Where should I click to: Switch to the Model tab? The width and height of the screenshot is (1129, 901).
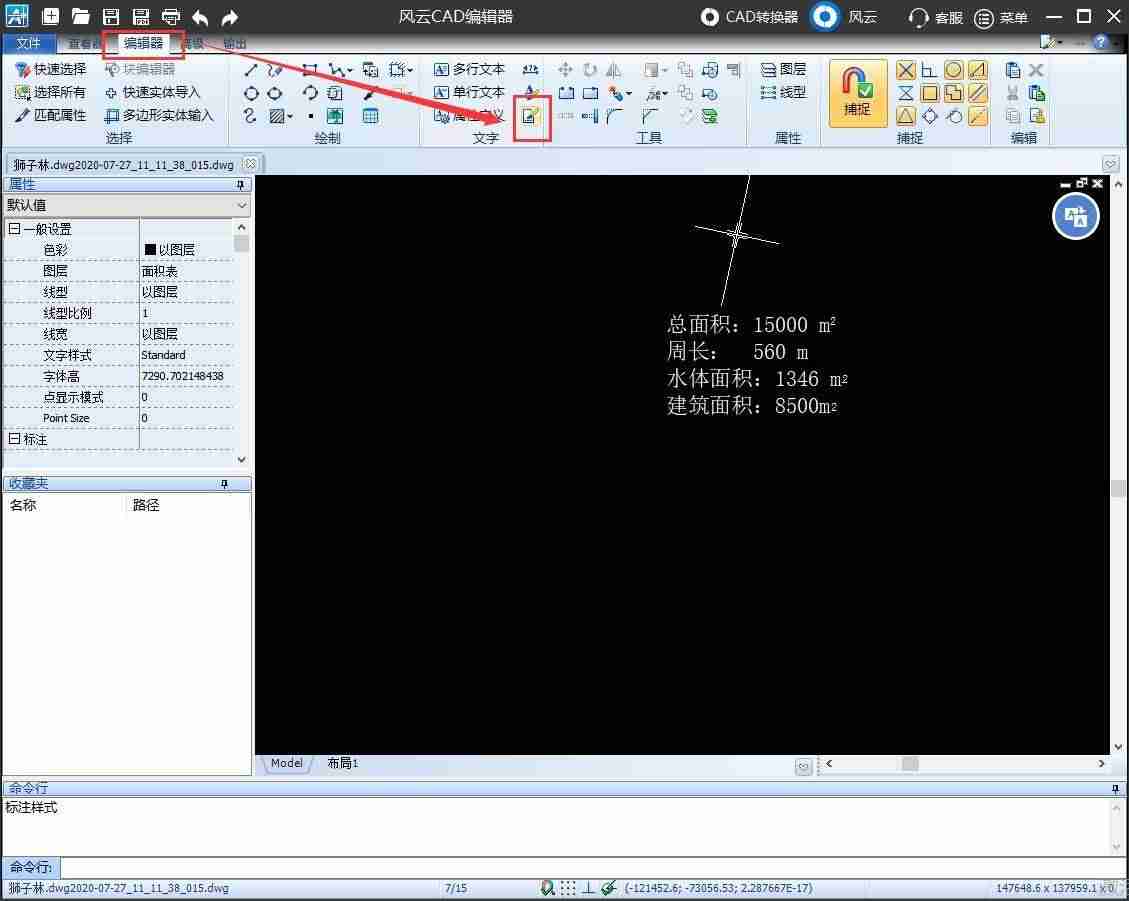pos(286,763)
